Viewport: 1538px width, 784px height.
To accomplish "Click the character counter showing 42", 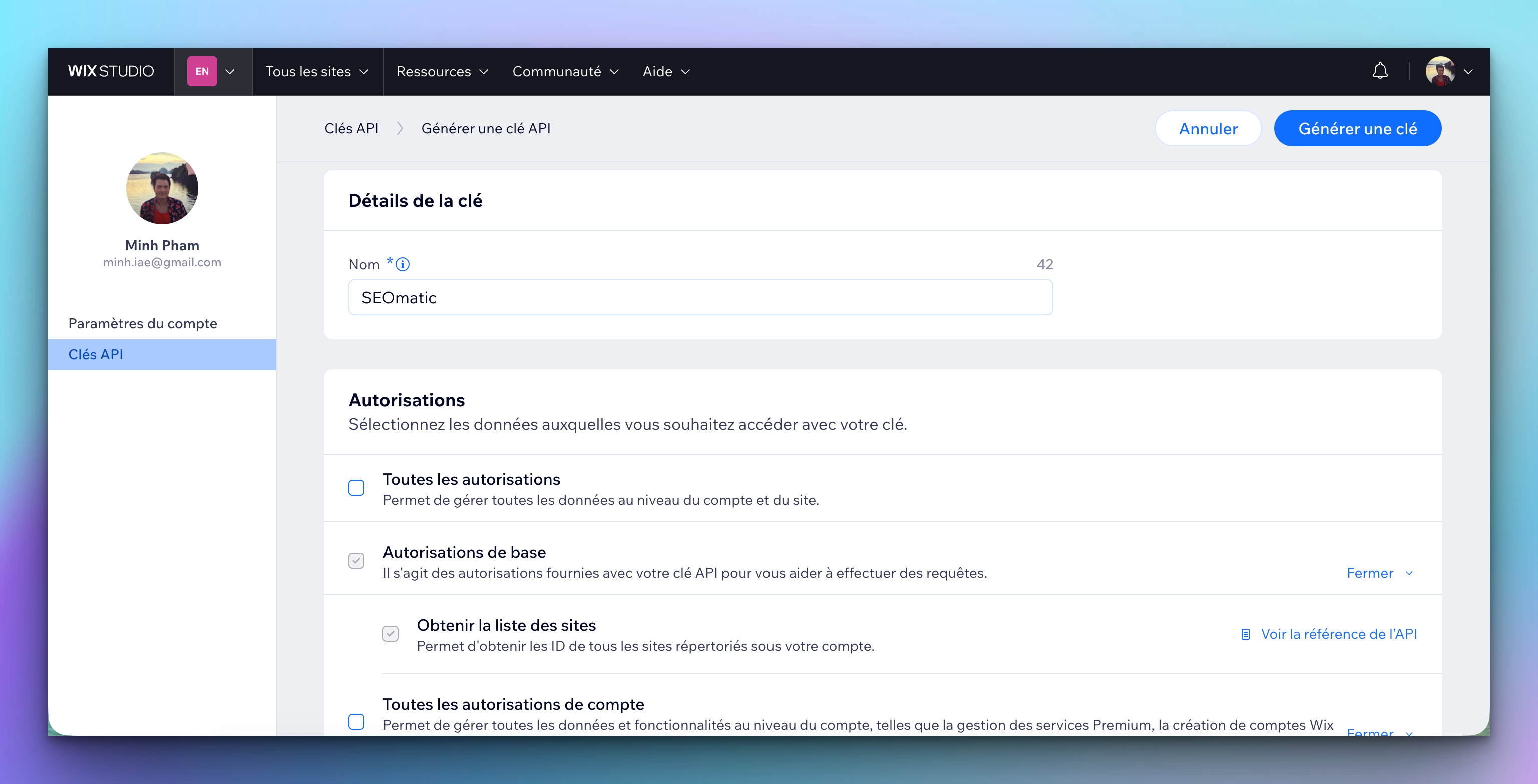I will tap(1045, 264).
